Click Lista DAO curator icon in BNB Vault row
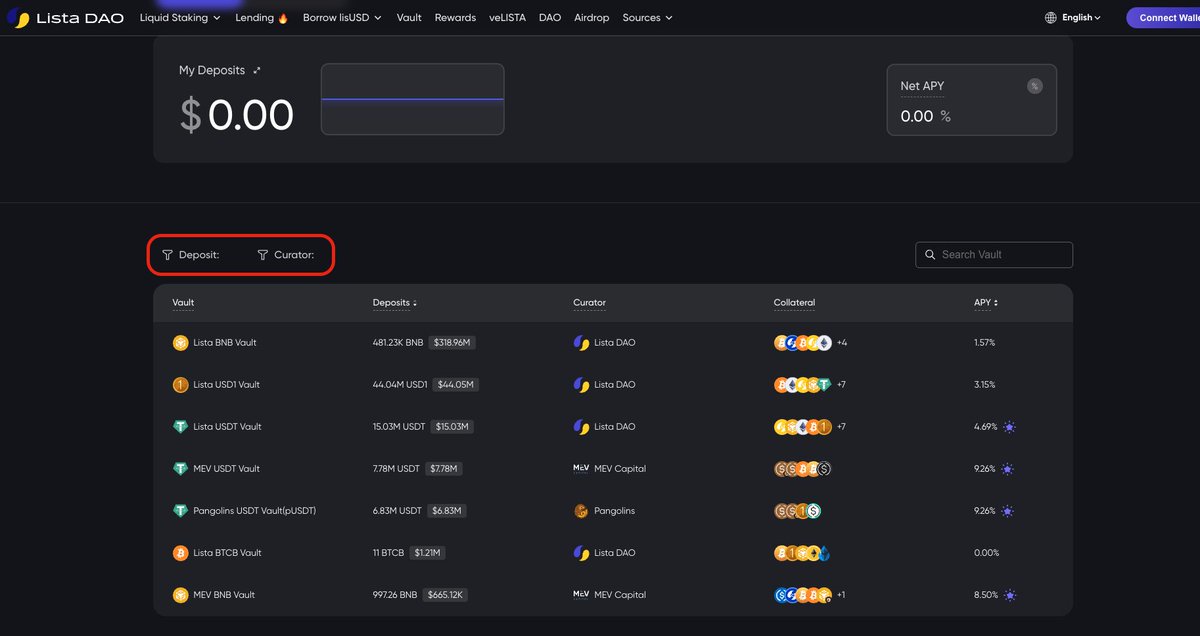The height and width of the screenshot is (636, 1200). [x=581, y=343]
